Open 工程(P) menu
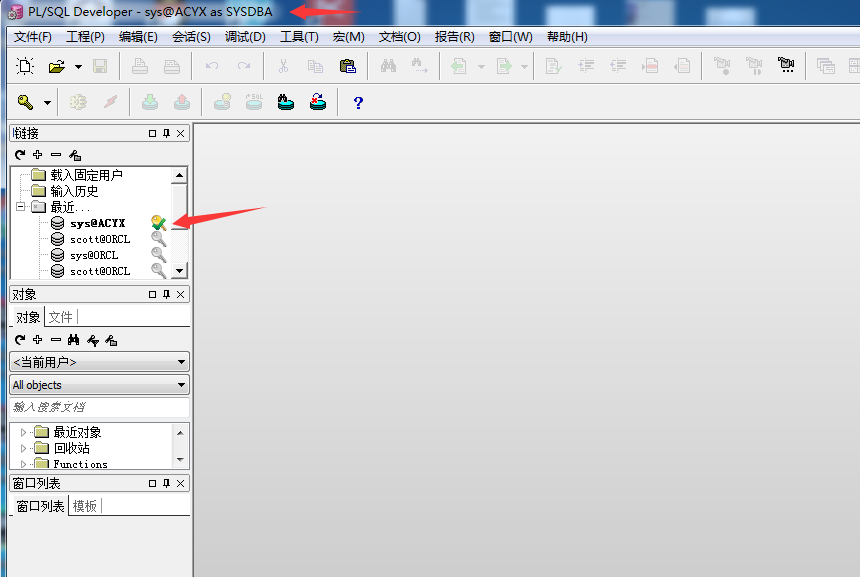 pos(86,37)
